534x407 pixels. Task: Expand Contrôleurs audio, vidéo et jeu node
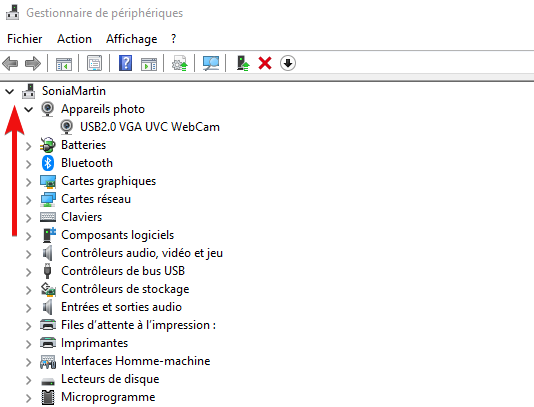(x=29, y=254)
